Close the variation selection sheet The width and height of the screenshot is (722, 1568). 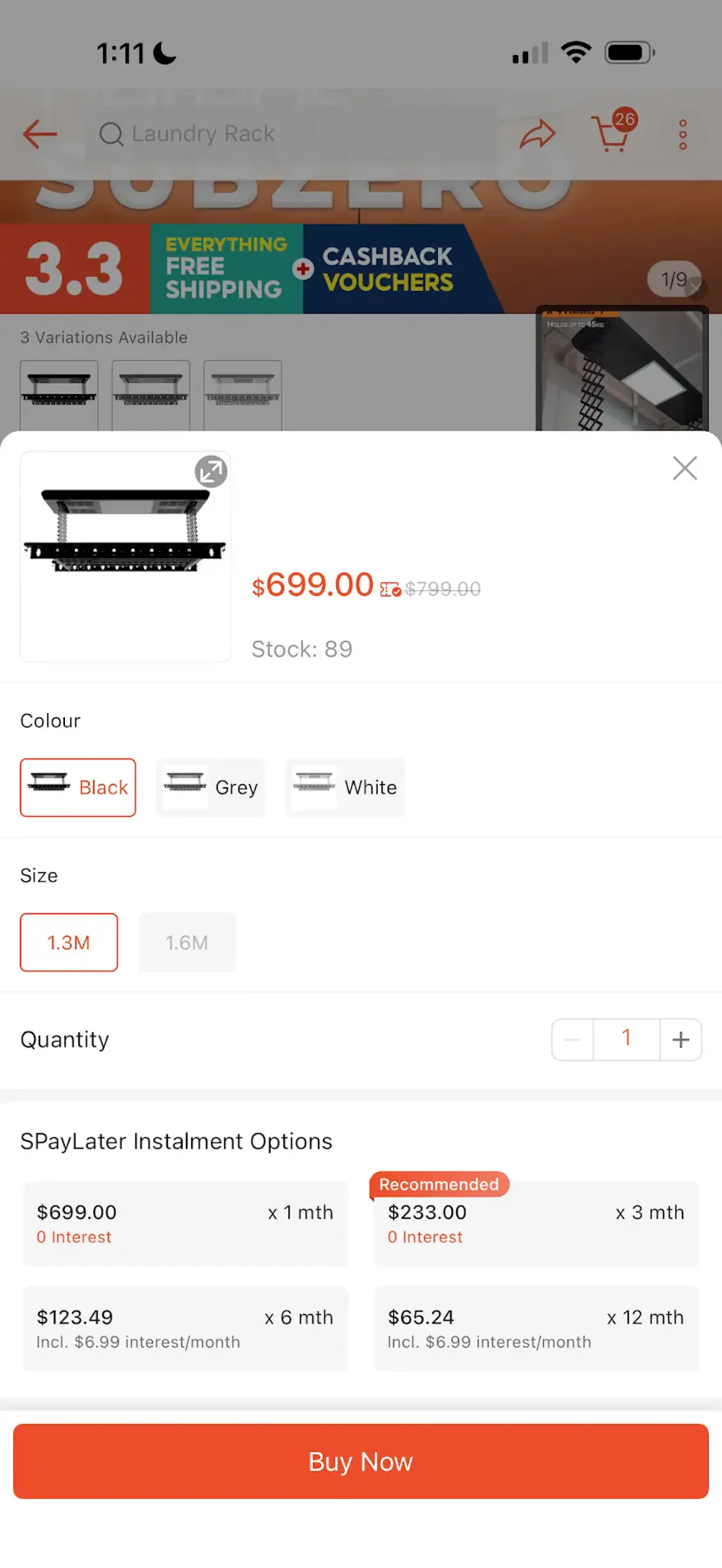pyautogui.click(x=685, y=468)
